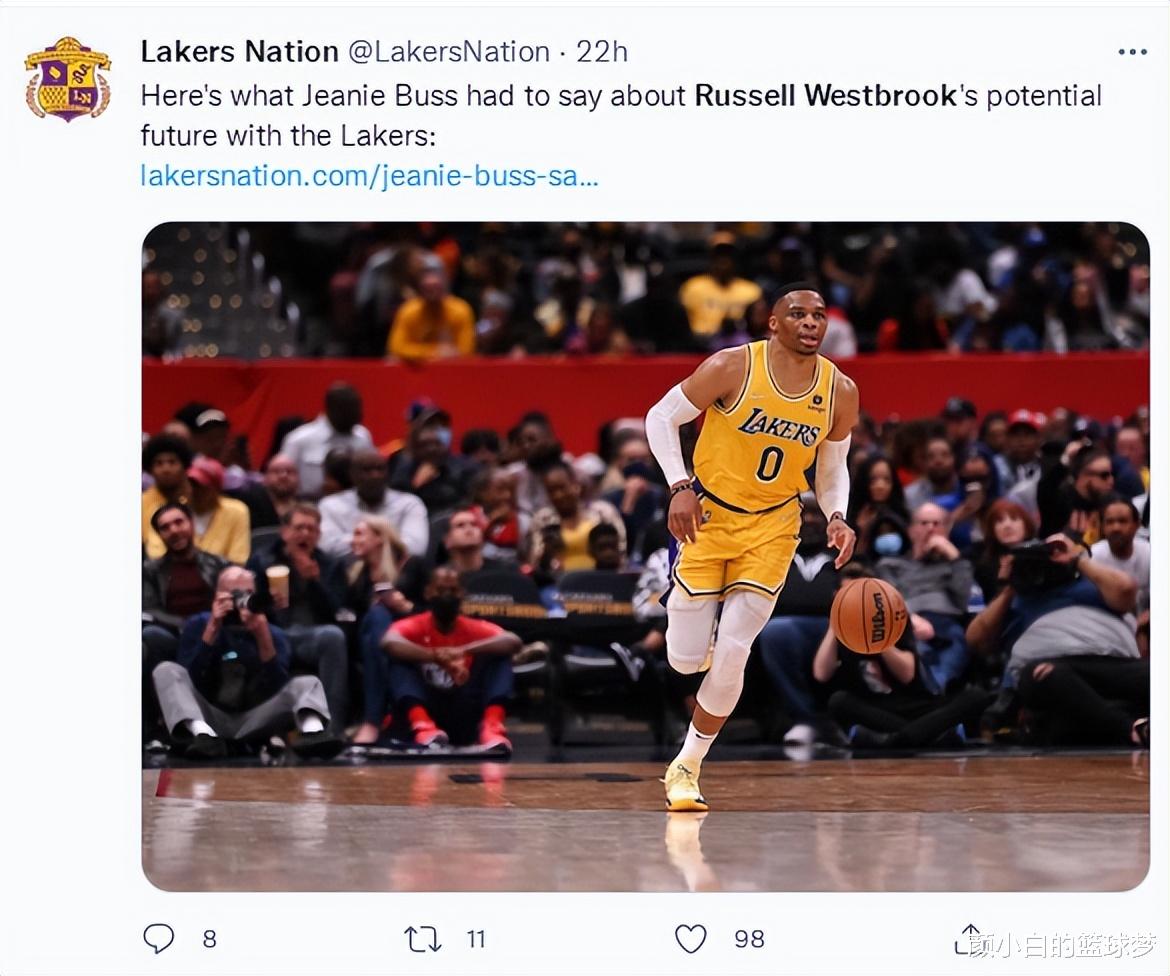This screenshot has width=1170, height=976.
Task: Open the share icon at bottom right
Action: pos(968,939)
